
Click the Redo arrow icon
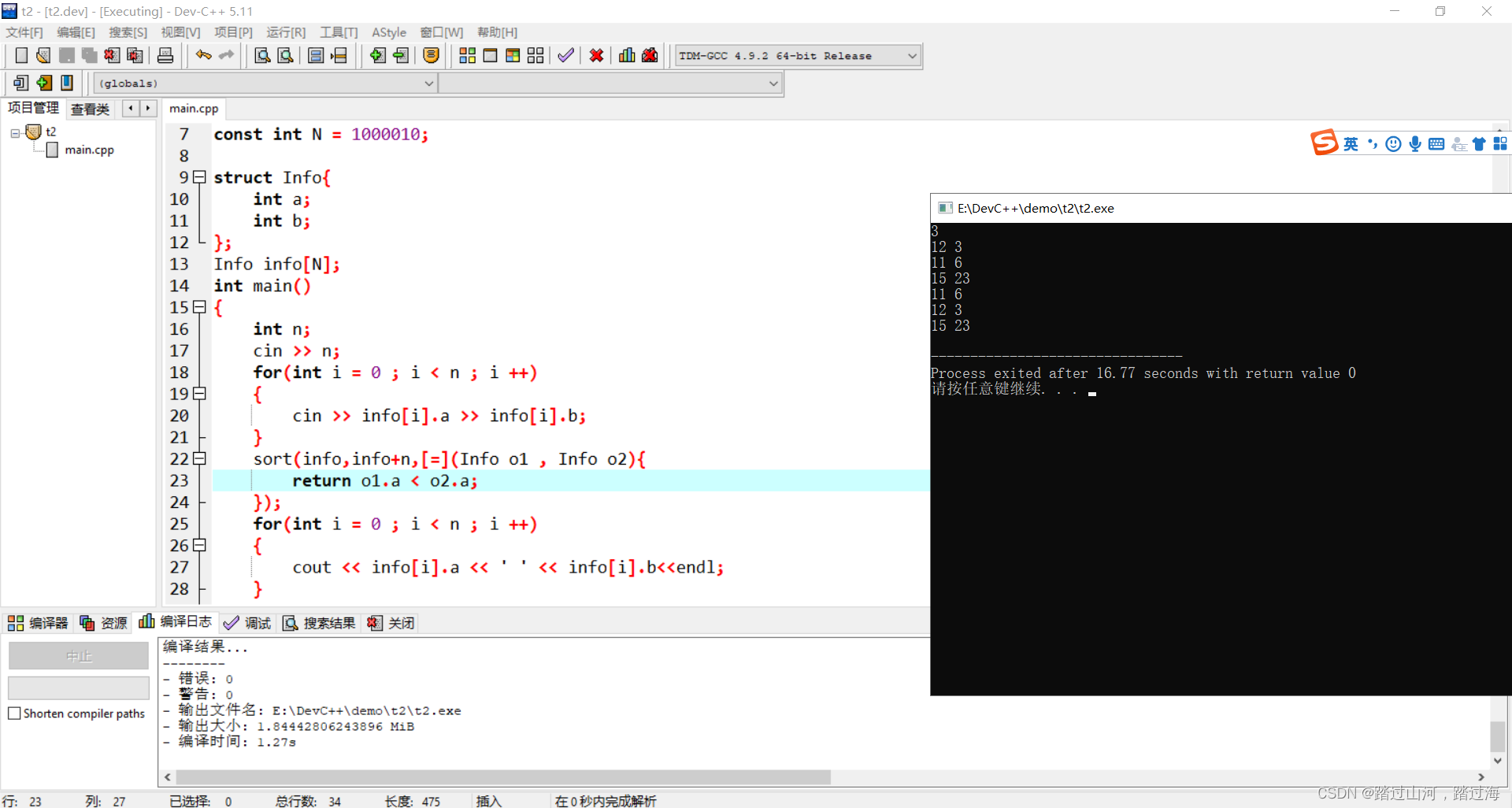click(227, 55)
